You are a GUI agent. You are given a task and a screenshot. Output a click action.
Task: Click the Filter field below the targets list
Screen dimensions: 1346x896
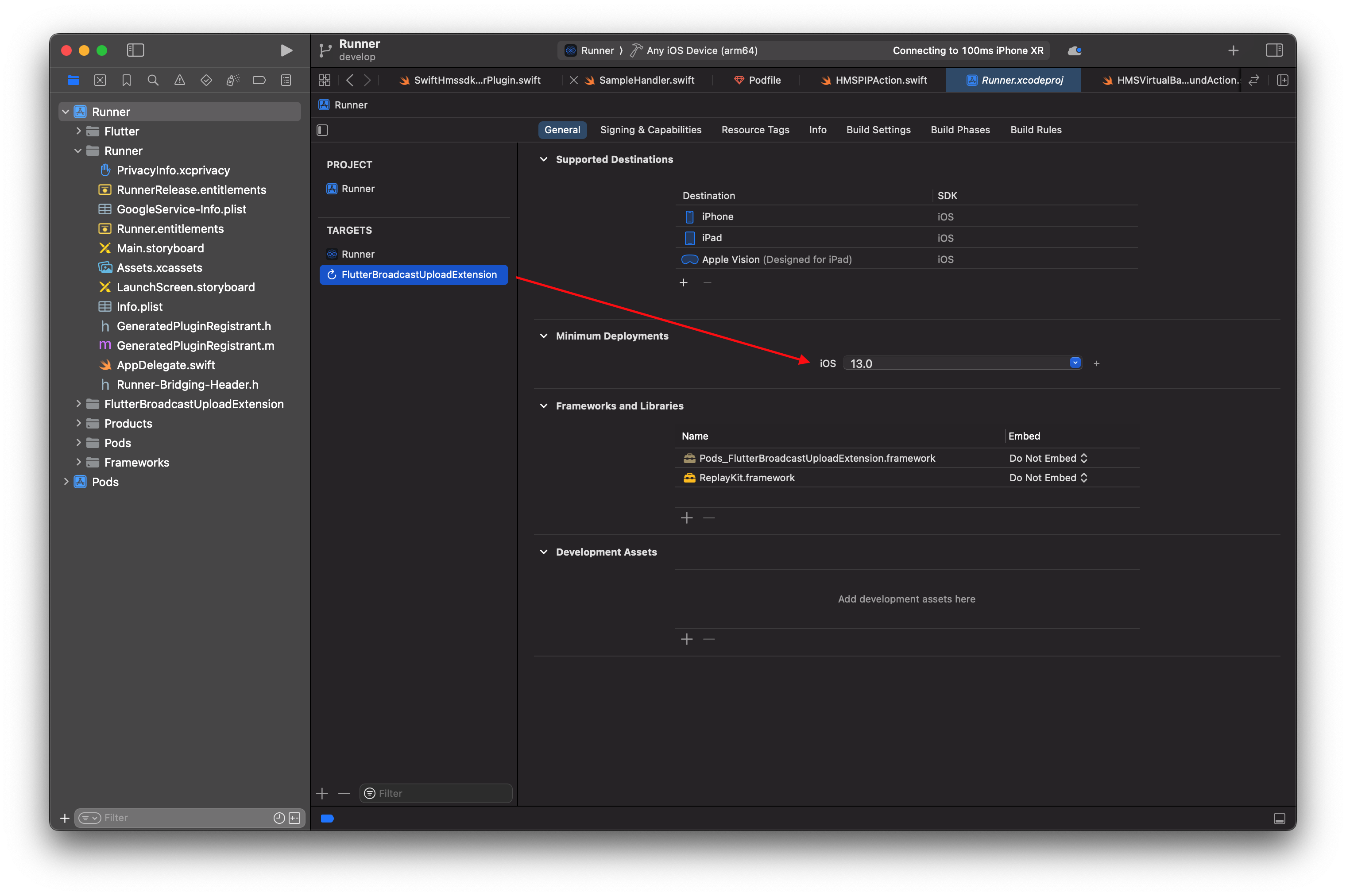point(436,793)
